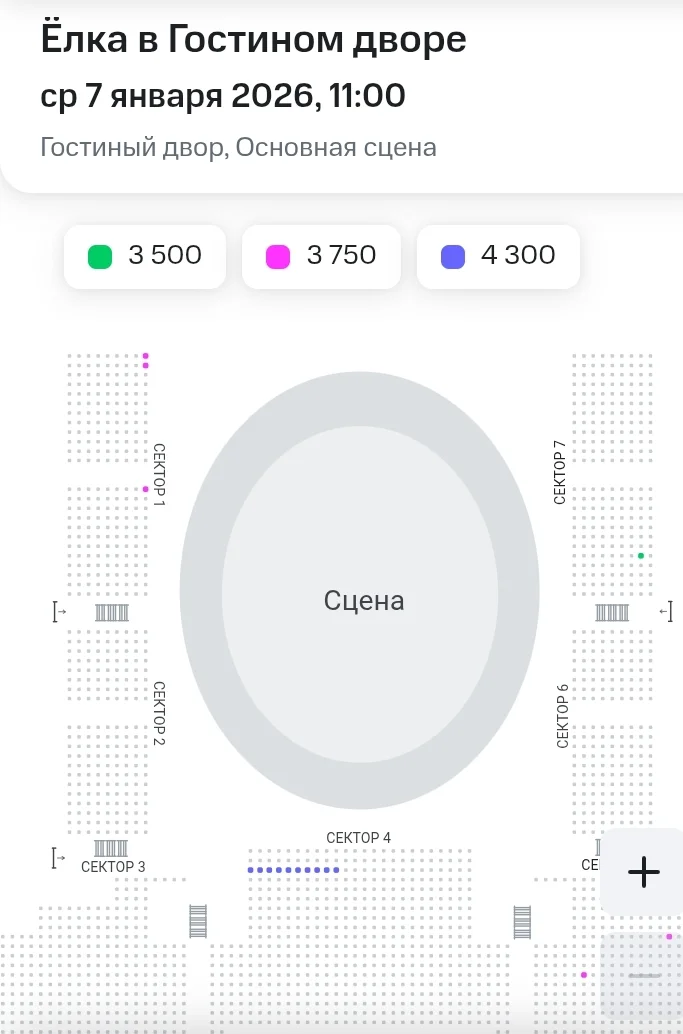The height and width of the screenshot is (1034, 683).
Task: Select the topmost pink seat in Сектор 1
Action: (146, 356)
